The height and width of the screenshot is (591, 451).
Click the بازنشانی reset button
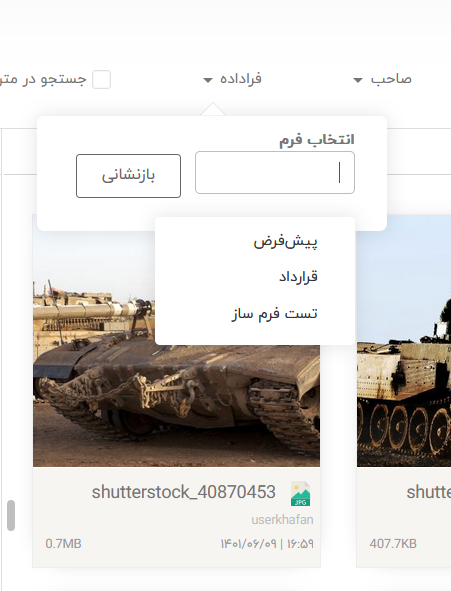coord(128,176)
